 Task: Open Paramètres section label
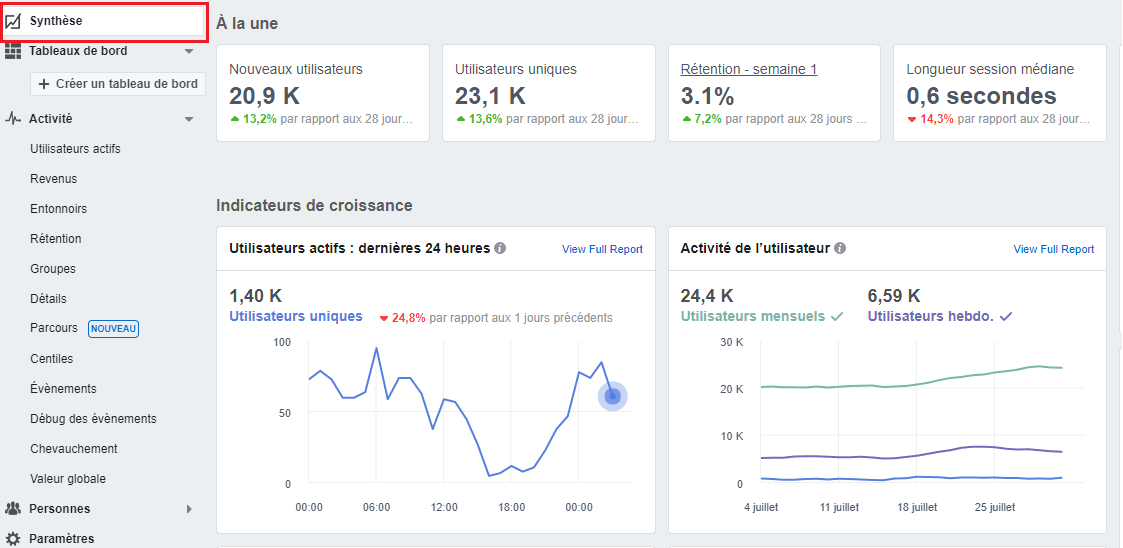[62, 539]
